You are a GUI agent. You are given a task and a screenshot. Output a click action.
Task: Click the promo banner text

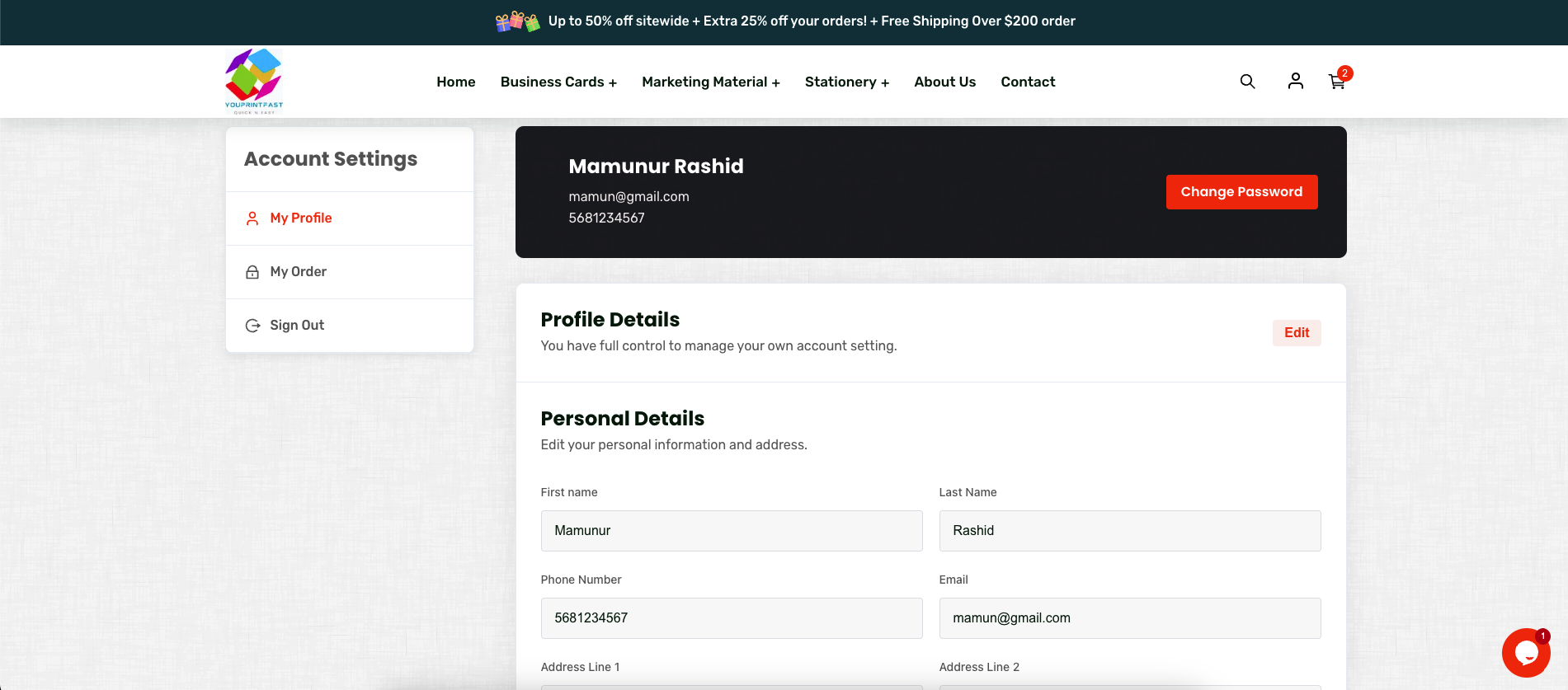(x=812, y=21)
